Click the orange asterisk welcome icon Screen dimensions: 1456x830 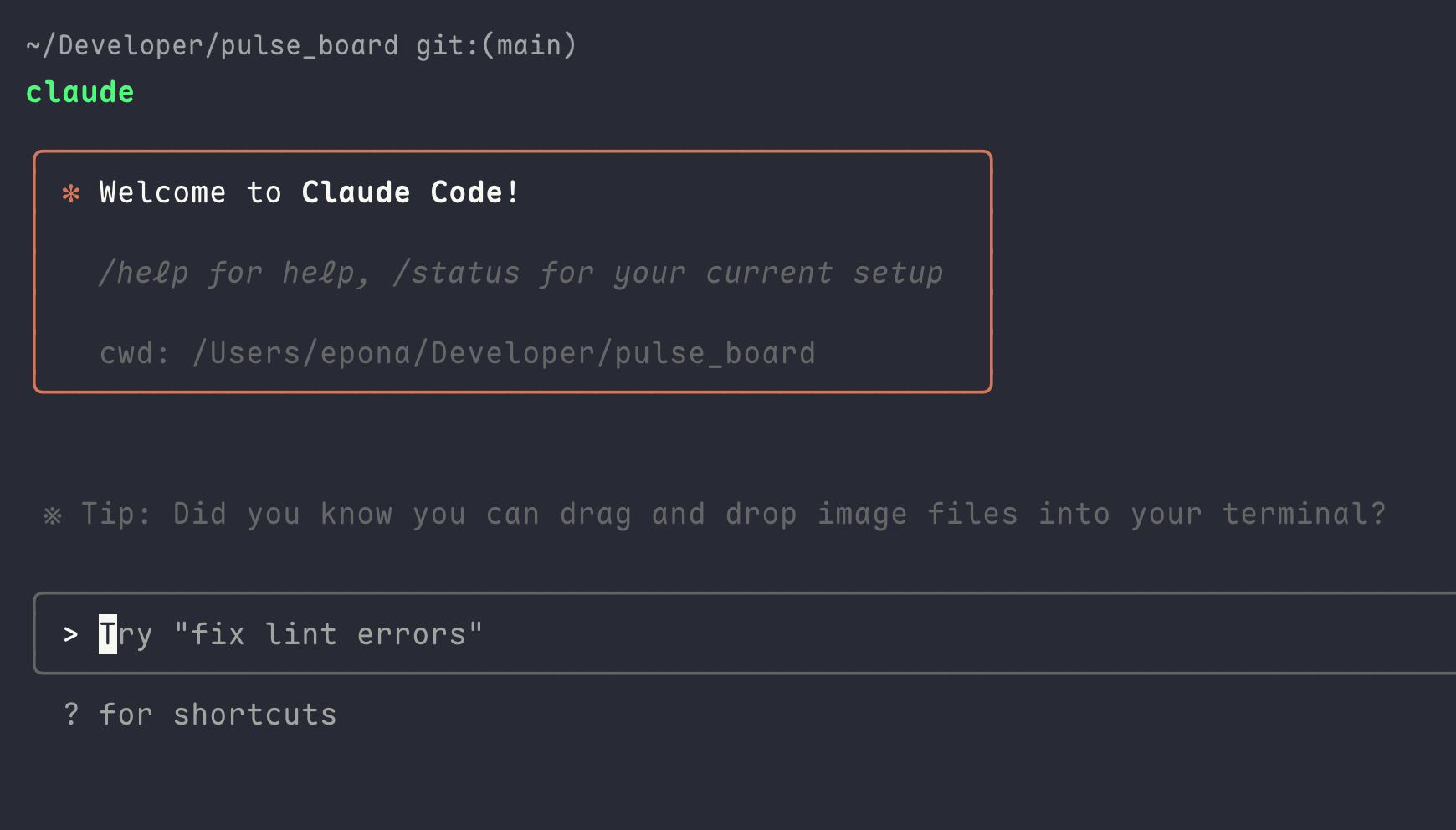coord(71,194)
